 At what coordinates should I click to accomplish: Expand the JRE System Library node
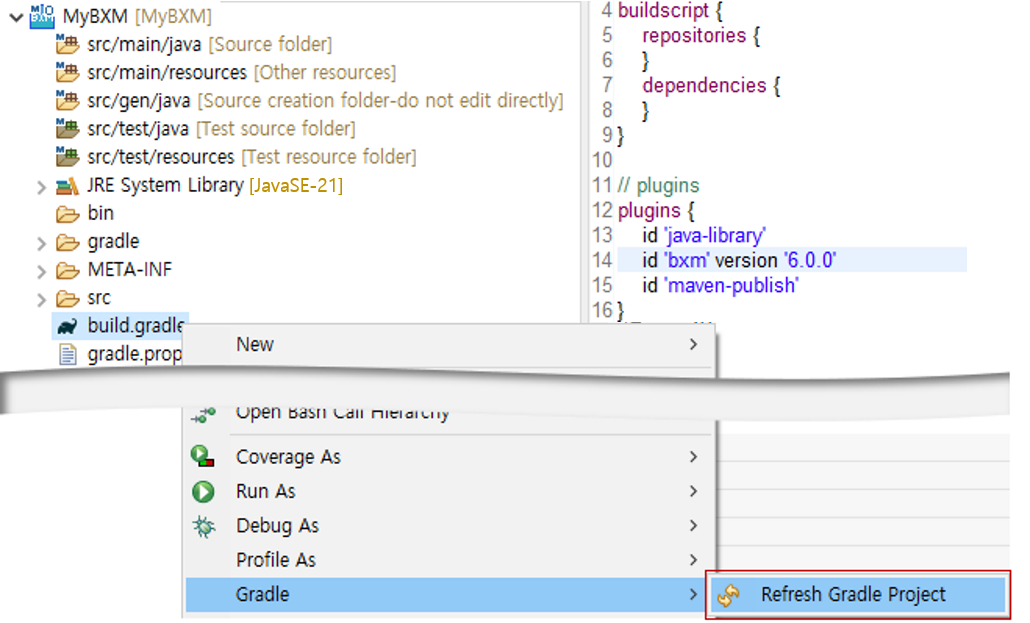(x=41, y=186)
